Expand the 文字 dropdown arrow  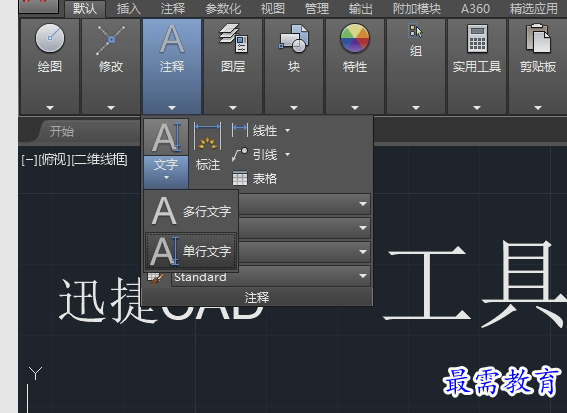166,178
